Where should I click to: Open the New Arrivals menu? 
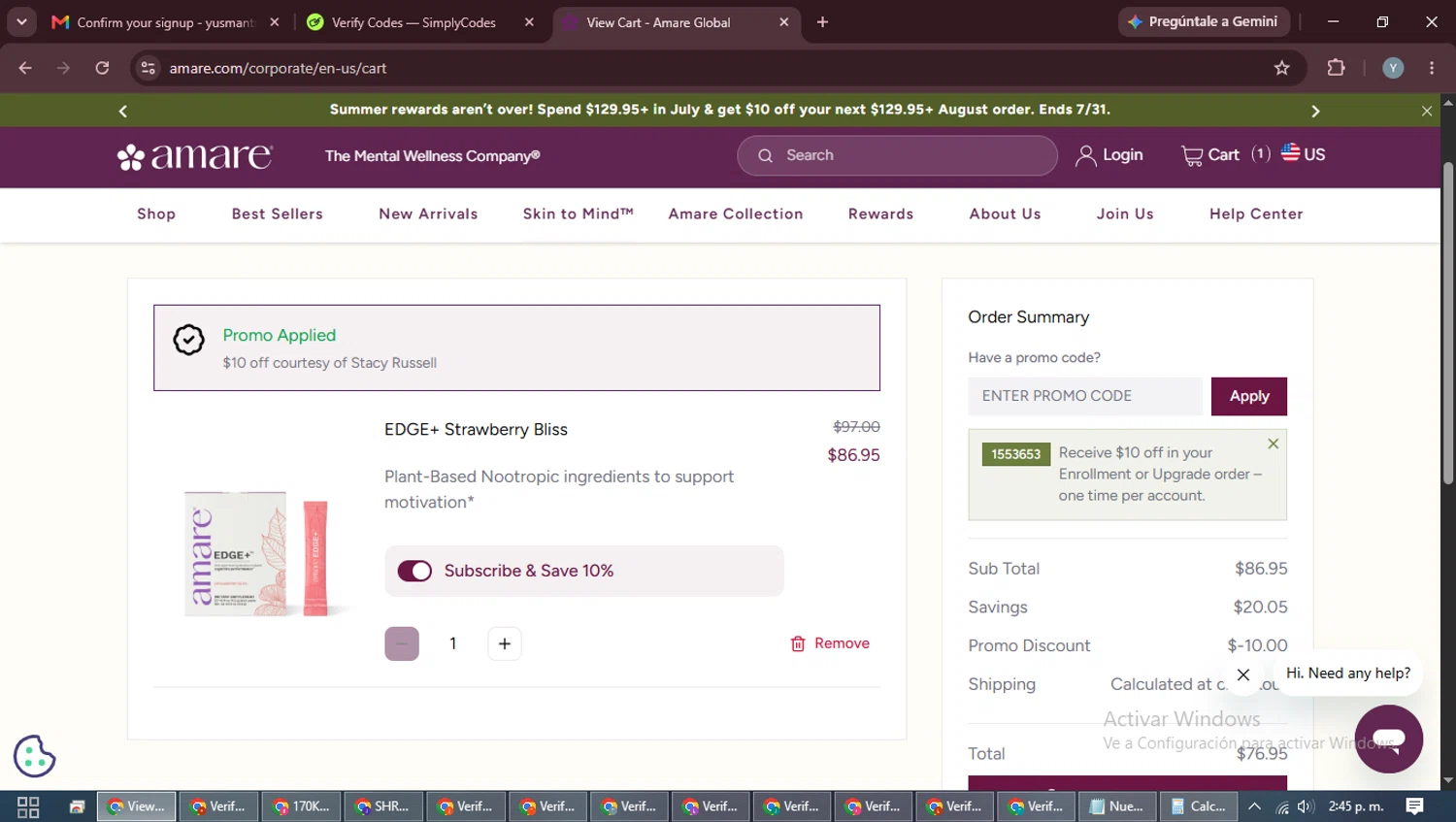pyautogui.click(x=428, y=214)
